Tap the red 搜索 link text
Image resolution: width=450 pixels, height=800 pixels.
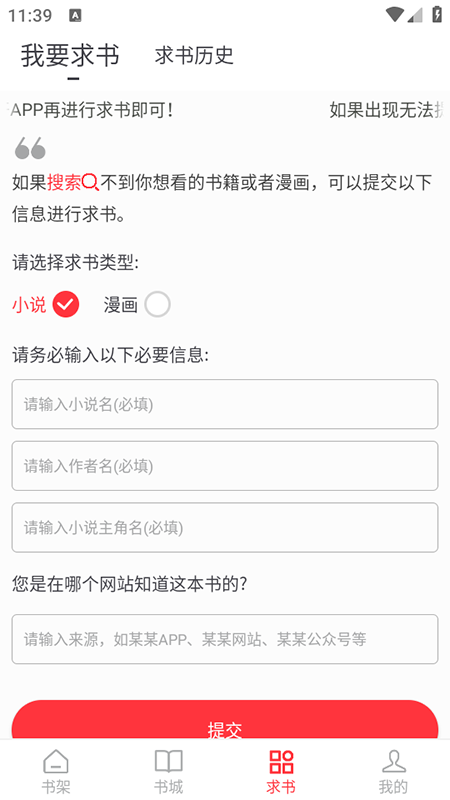pyautogui.click(x=64, y=182)
